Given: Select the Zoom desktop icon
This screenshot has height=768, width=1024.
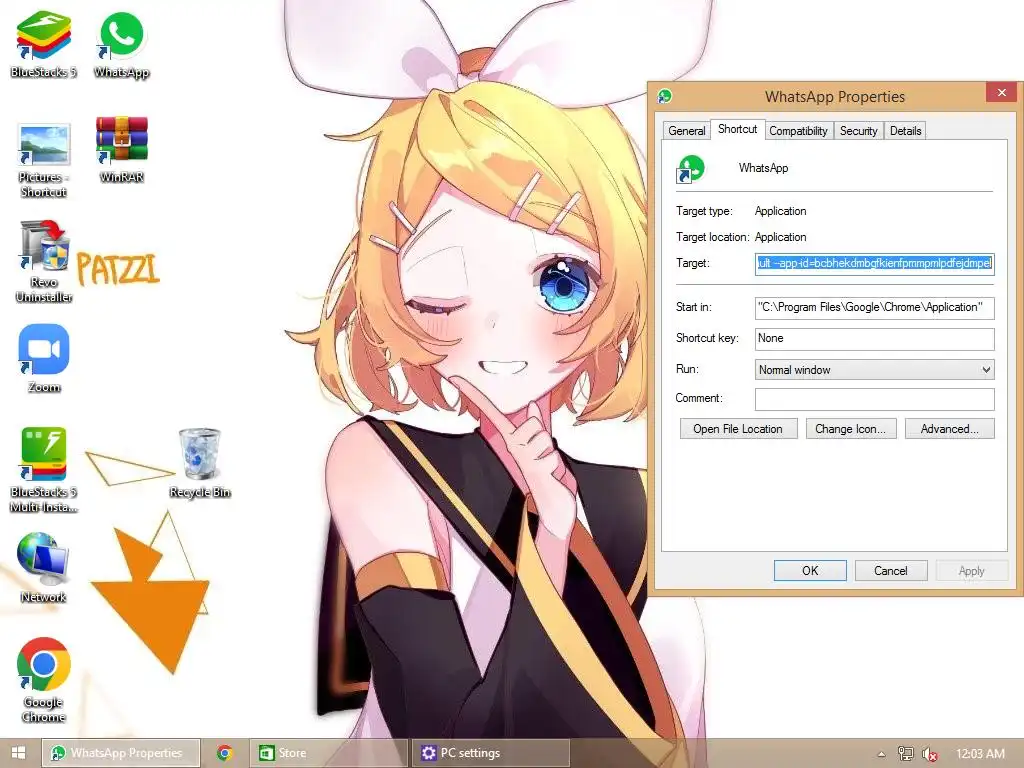Looking at the screenshot, I should 43,359.
